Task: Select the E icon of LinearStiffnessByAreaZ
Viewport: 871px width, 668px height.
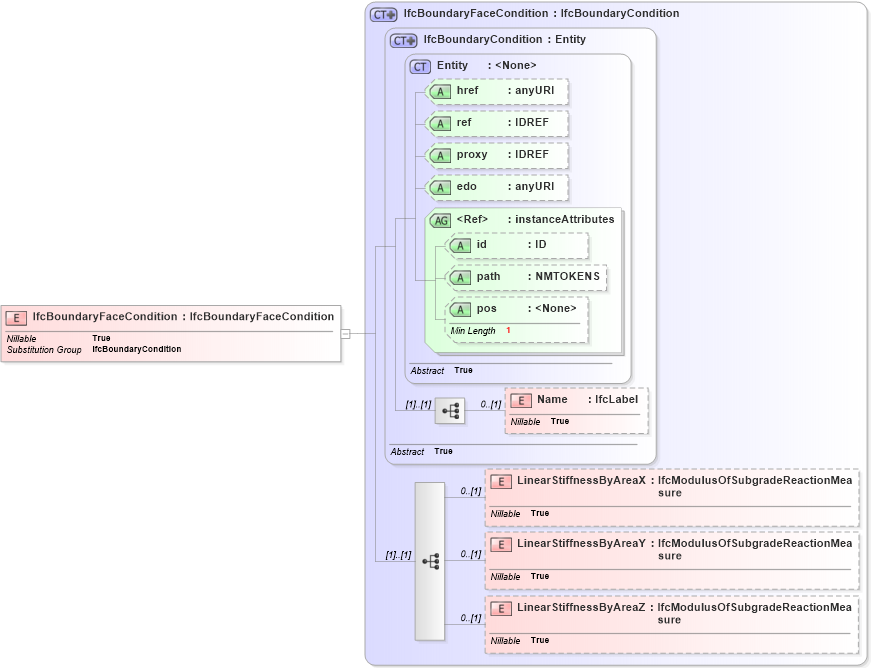Action: coord(500,607)
